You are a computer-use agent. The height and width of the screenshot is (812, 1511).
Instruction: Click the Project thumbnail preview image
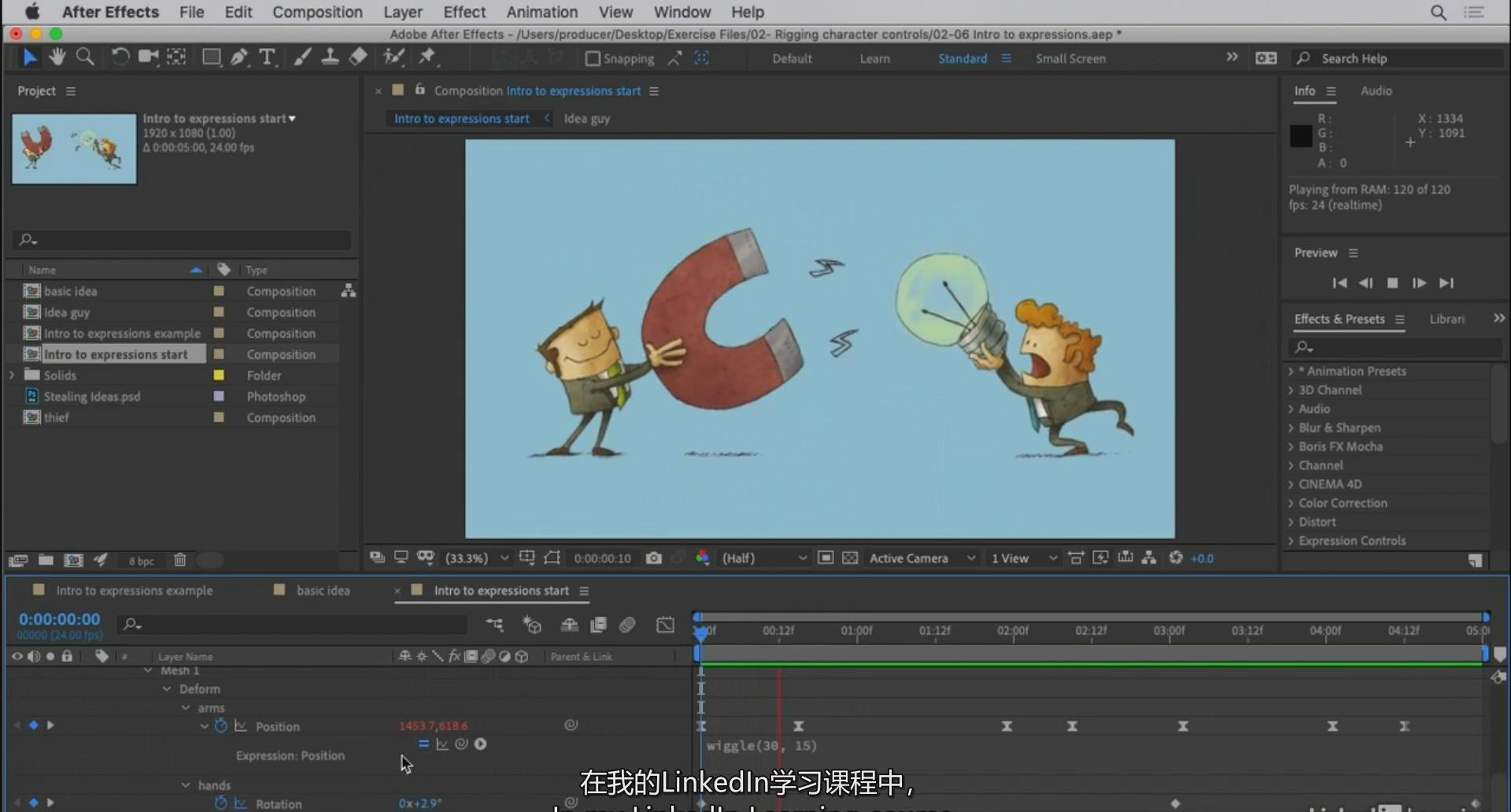[x=74, y=149]
